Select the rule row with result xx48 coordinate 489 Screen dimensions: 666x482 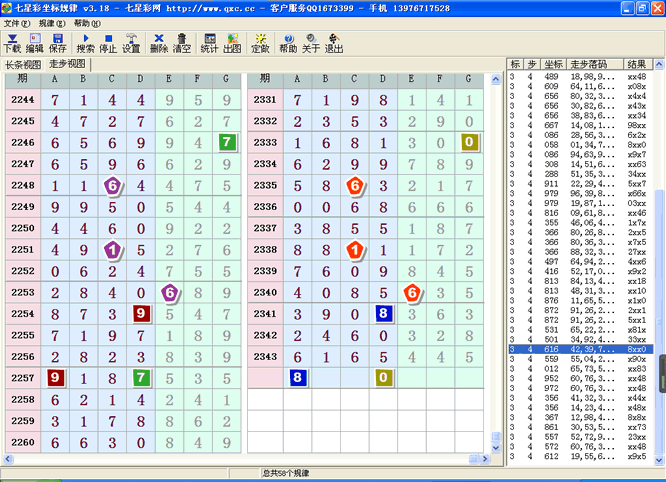pyautogui.click(x=580, y=76)
